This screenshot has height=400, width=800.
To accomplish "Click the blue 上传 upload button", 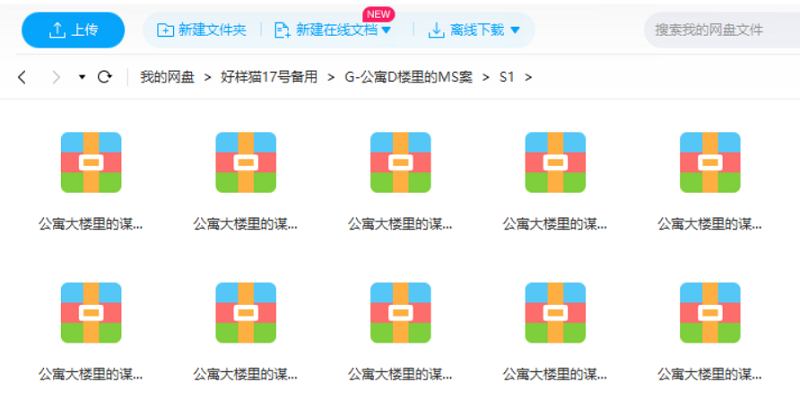I will click(73, 30).
